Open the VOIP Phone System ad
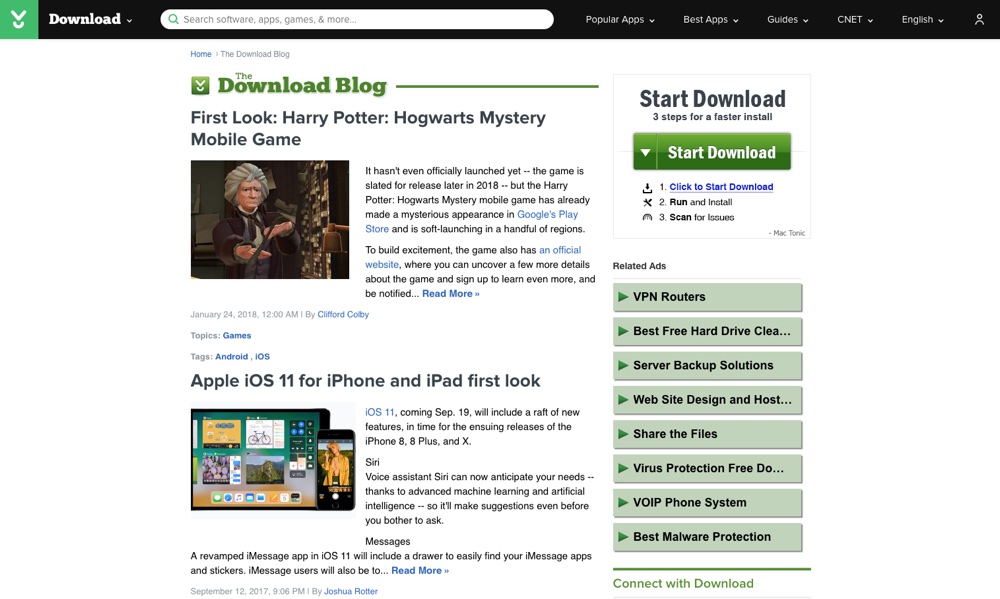Image resolution: width=1000 pixels, height=599 pixels. 707,503
